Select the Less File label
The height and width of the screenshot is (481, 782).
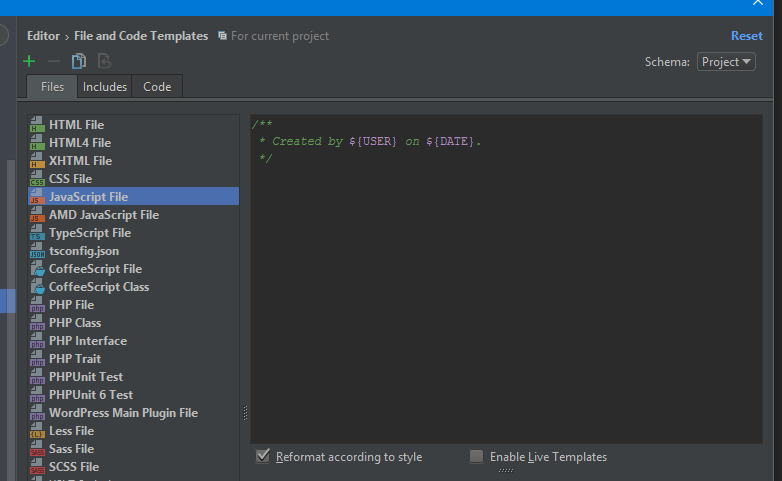[x=71, y=431]
